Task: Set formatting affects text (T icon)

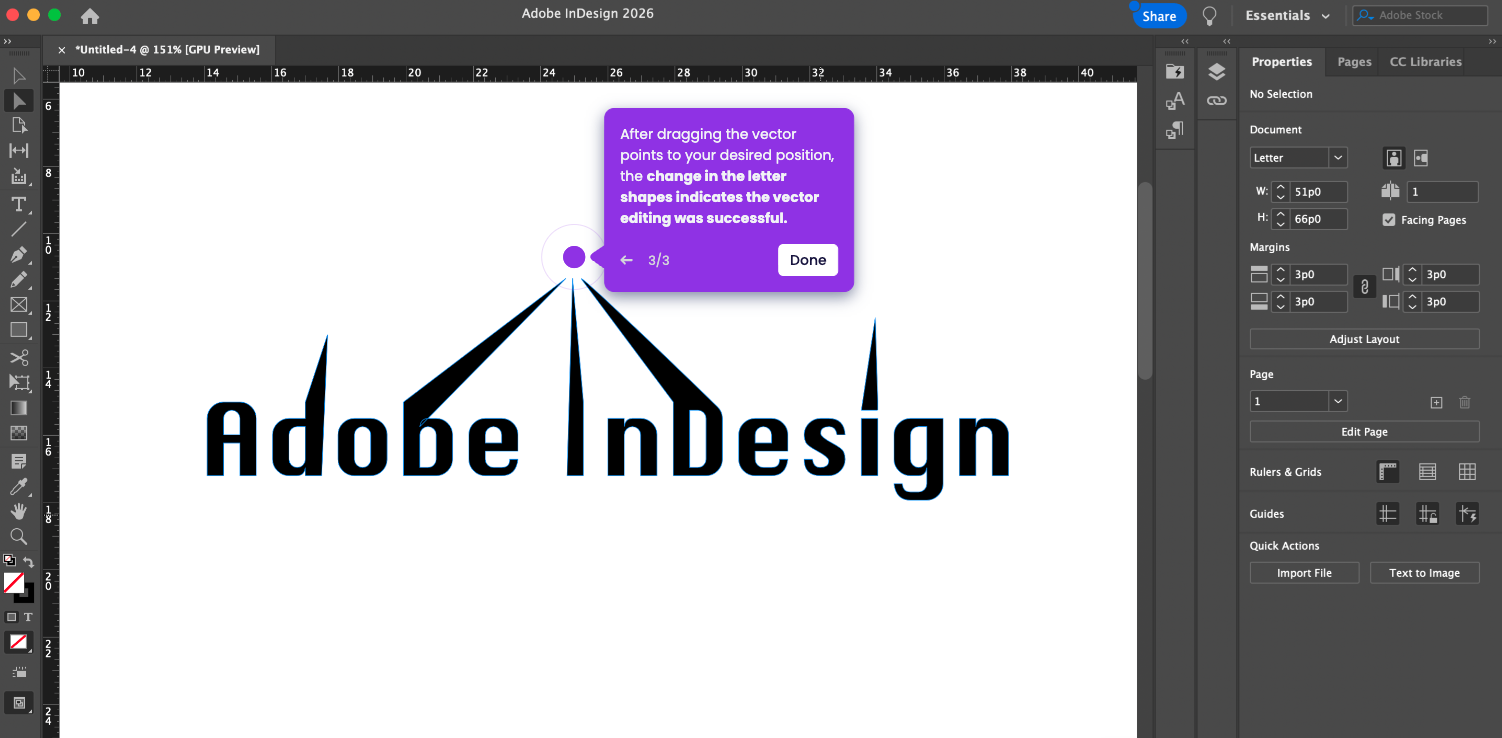Action: click(28, 617)
